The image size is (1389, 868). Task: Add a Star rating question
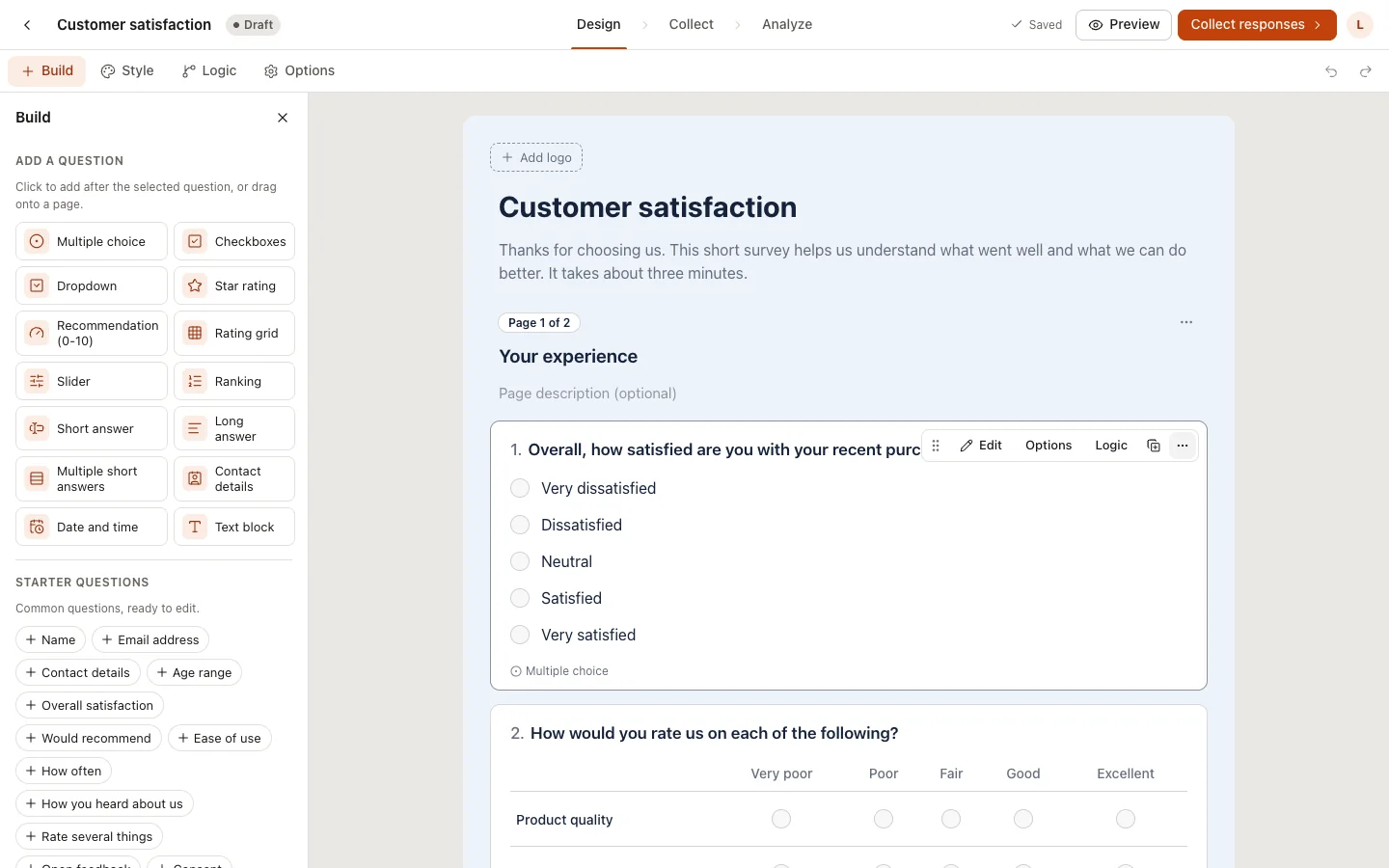click(x=234, y=285)
